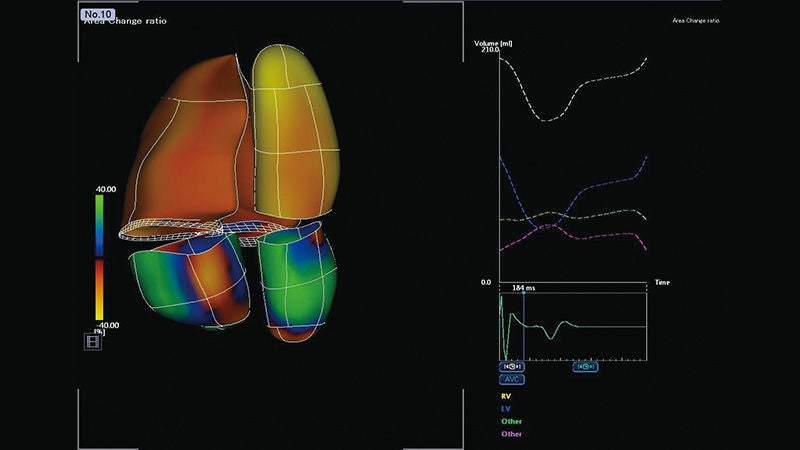This screenshot has height=450, width=800.
Task: Click the blue time cursor at 184 ms
Action: 523,327
